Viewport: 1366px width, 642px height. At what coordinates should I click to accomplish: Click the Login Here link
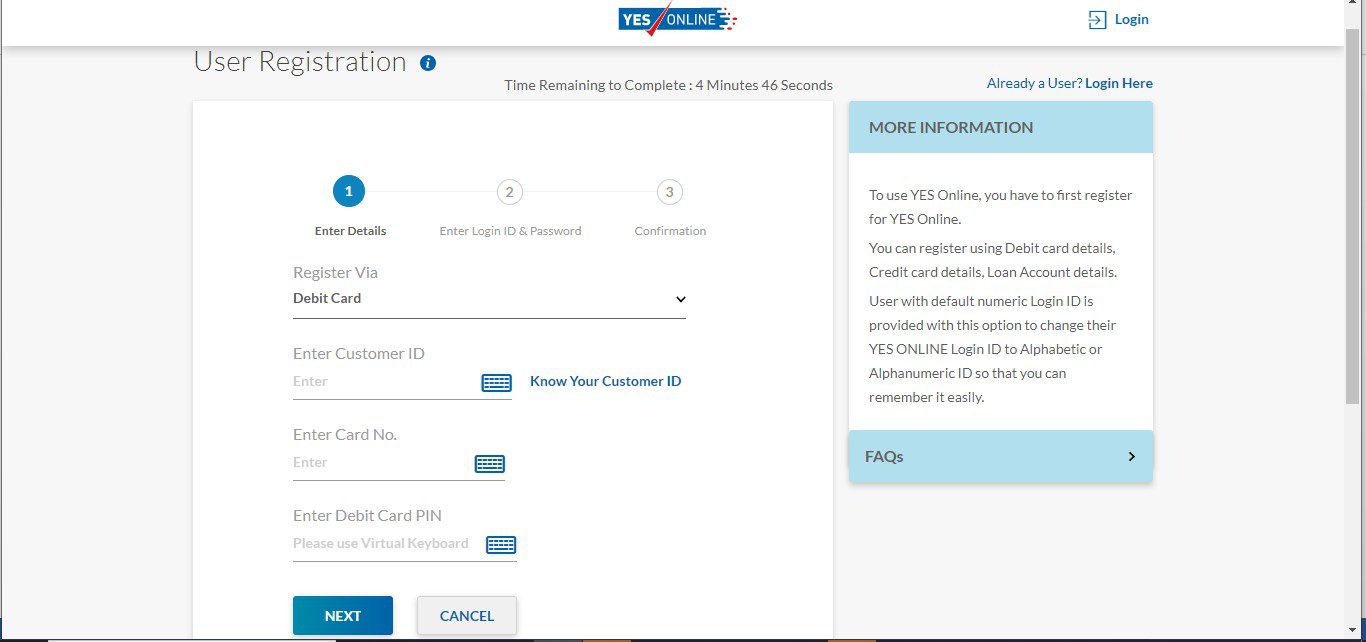click(1119, 83)
